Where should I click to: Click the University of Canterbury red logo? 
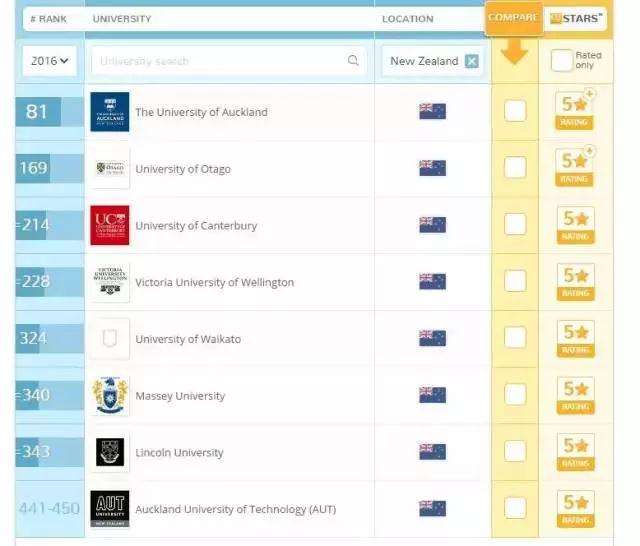(109, 225)
